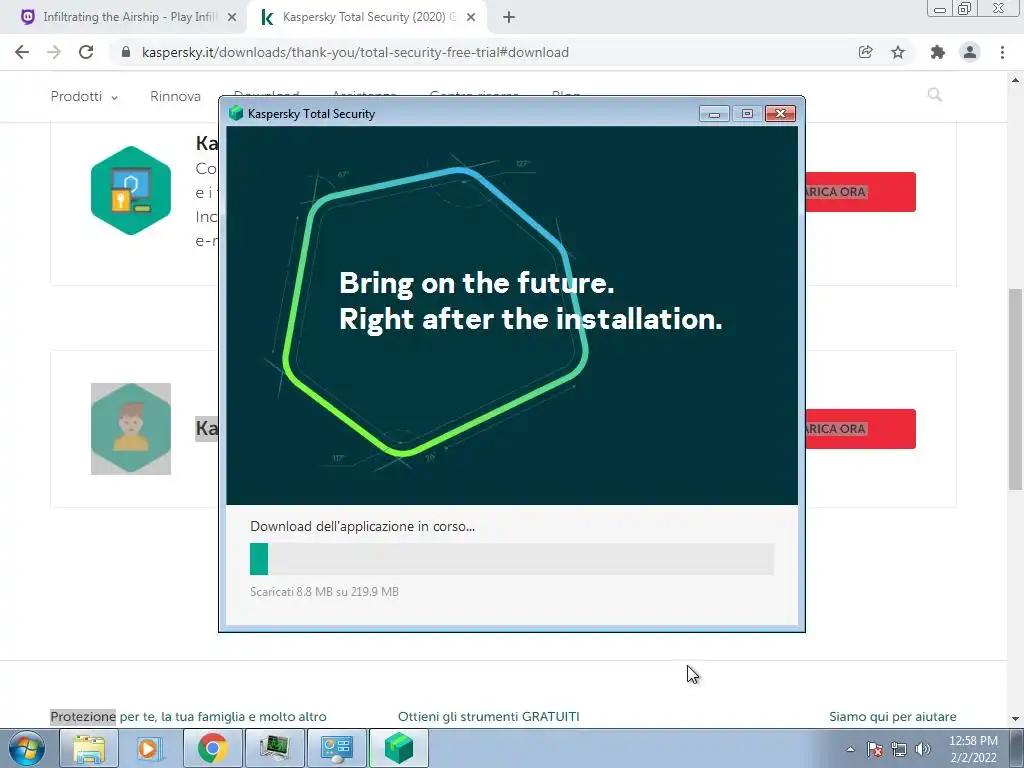Click the scrollbar down arrow
The height and width of the screenshot is (768, 1024).
click(x=1015, y=719)
